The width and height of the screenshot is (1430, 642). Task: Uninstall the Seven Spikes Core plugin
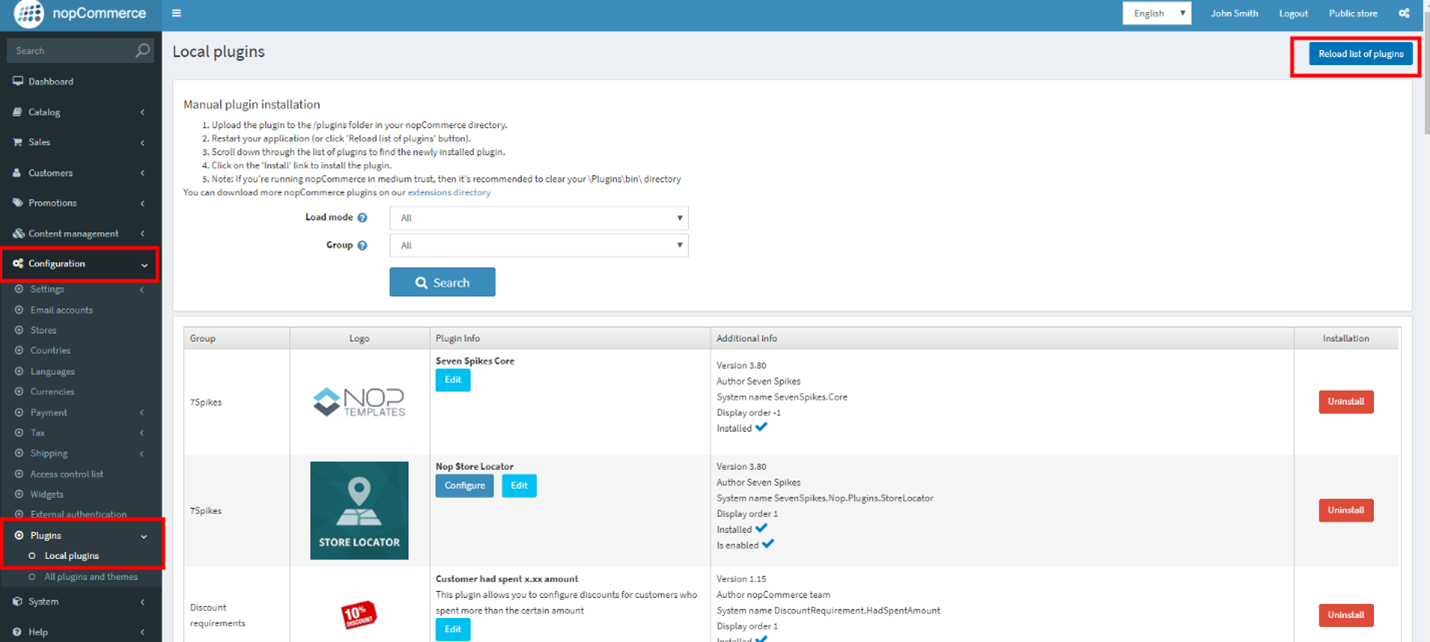(x=1346, y=402)
